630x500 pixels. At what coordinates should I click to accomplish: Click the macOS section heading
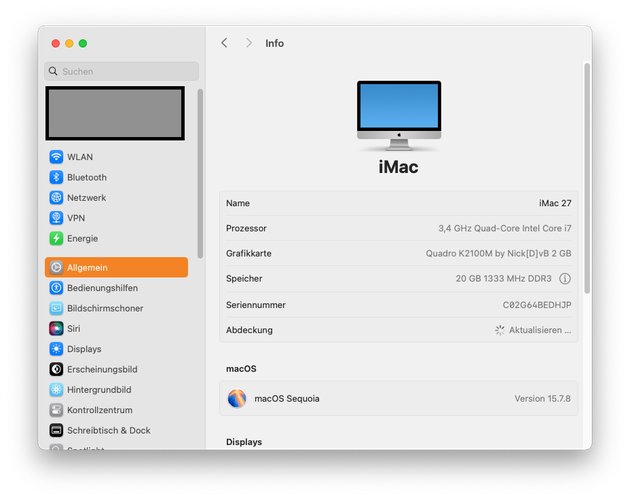click(x=241, y=369)
